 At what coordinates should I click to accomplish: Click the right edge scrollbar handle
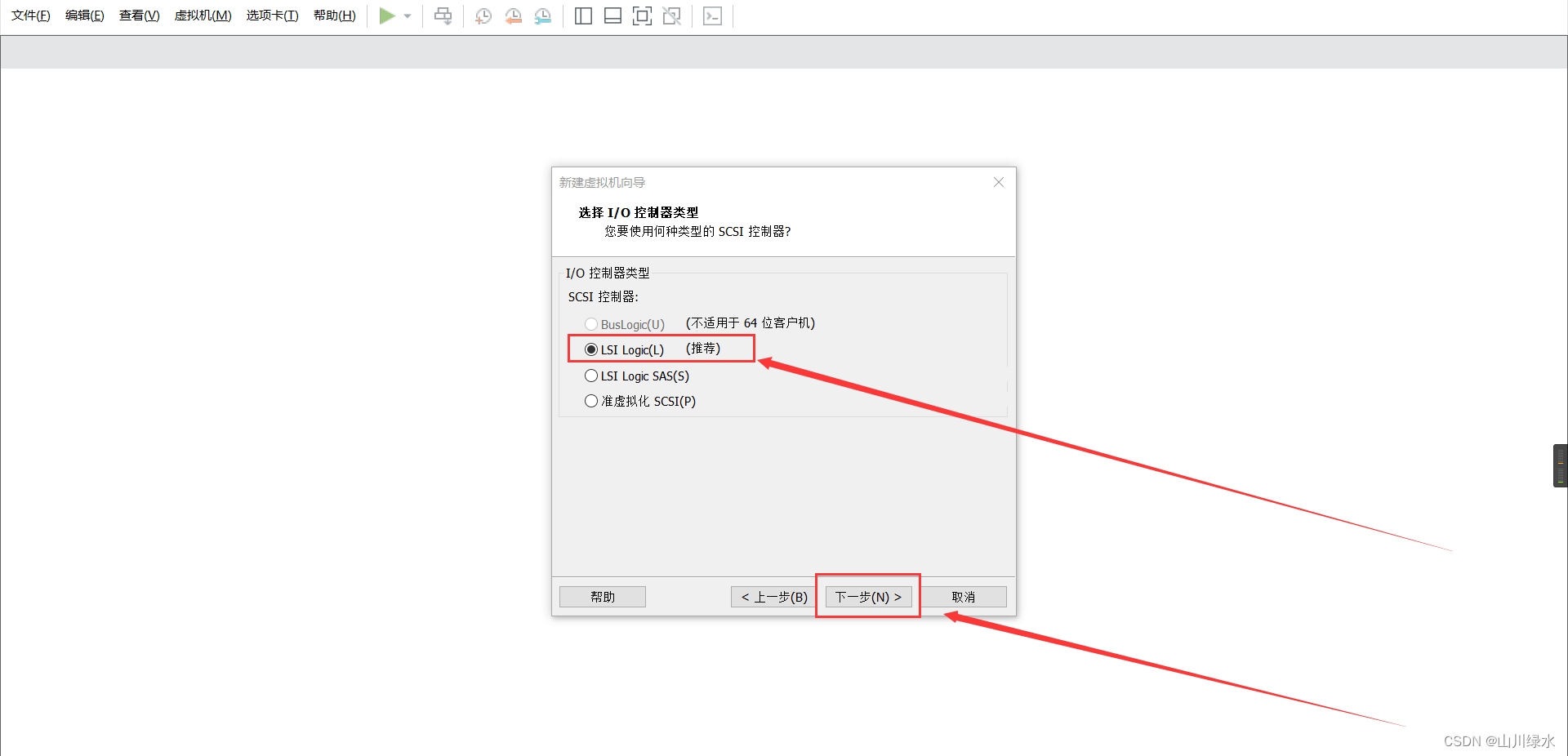point(1561,465)
